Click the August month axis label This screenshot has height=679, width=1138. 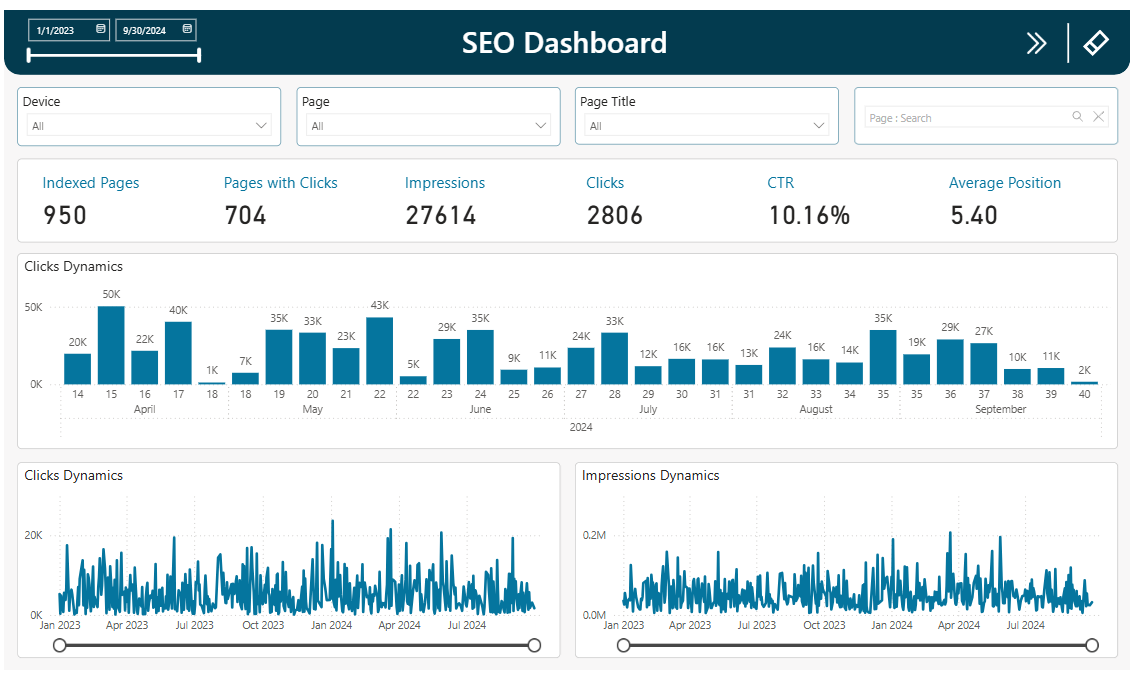click(816, 409)
